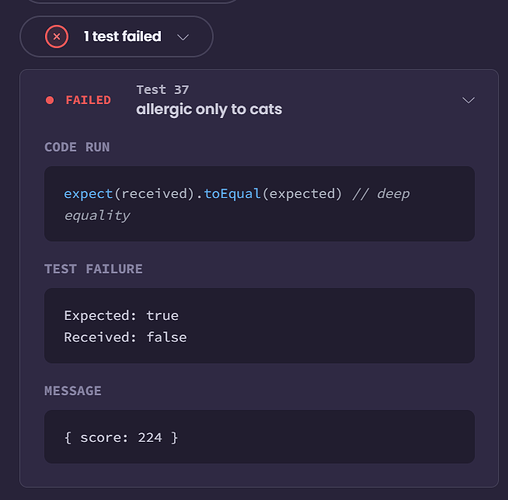Screen dimensions: 508x500
Task: Click the Received: false line
Action: point(125,337)
